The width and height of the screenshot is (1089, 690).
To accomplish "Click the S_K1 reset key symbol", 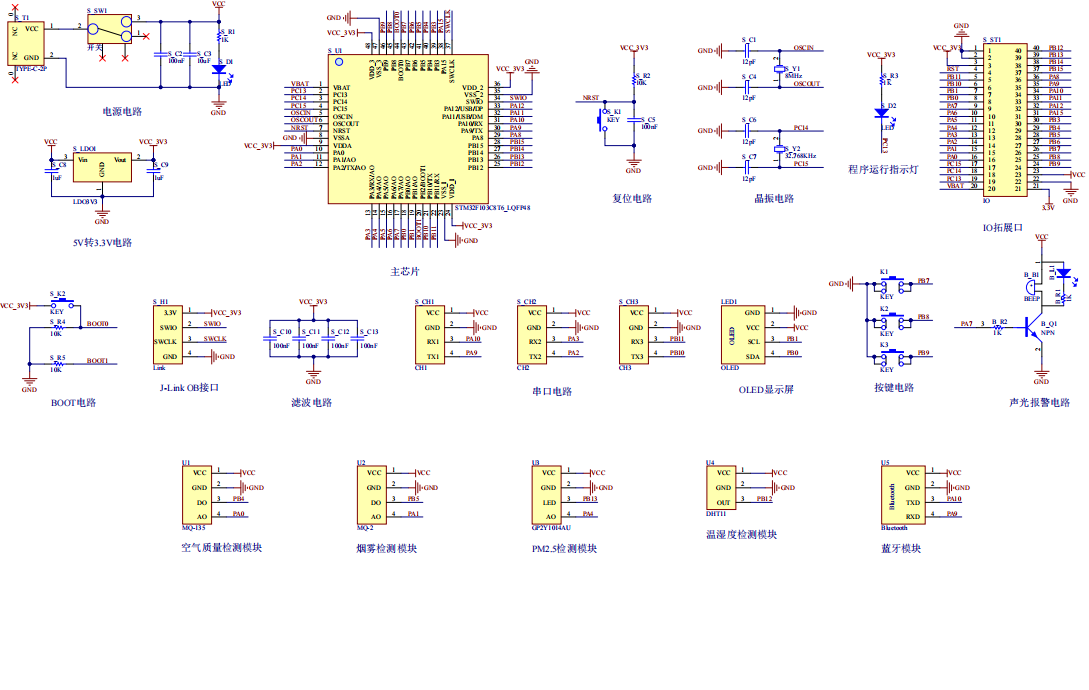I will tap(603, 120).
